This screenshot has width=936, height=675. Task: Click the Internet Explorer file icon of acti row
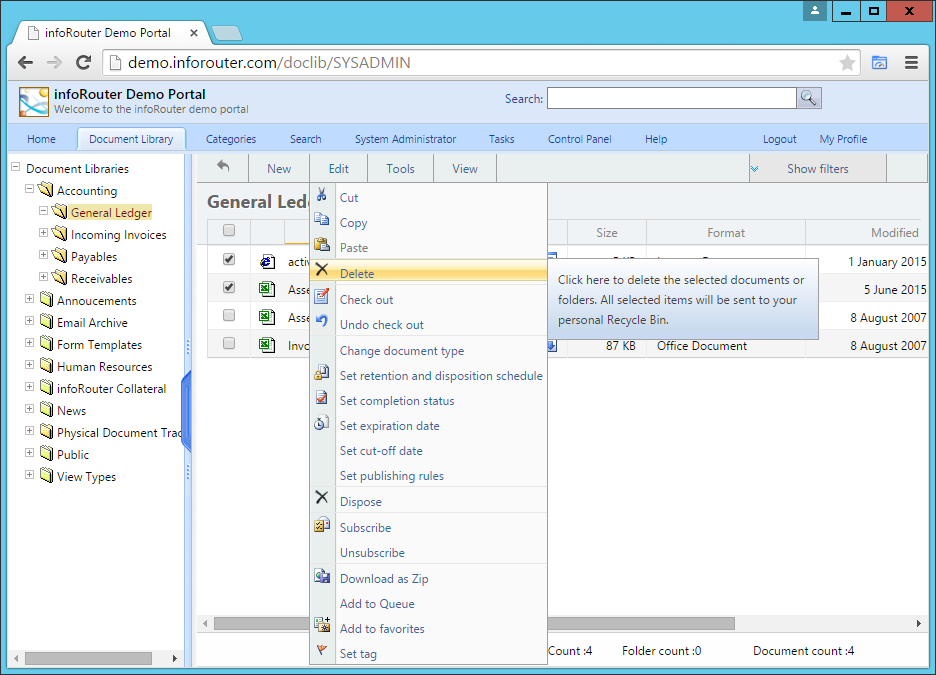(267, 261)
